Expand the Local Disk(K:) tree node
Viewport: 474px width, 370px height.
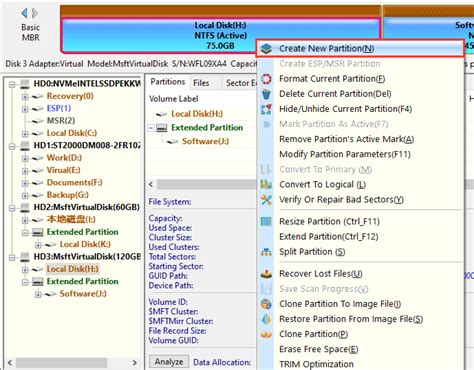pyautogui.click(x=38, y=245)
